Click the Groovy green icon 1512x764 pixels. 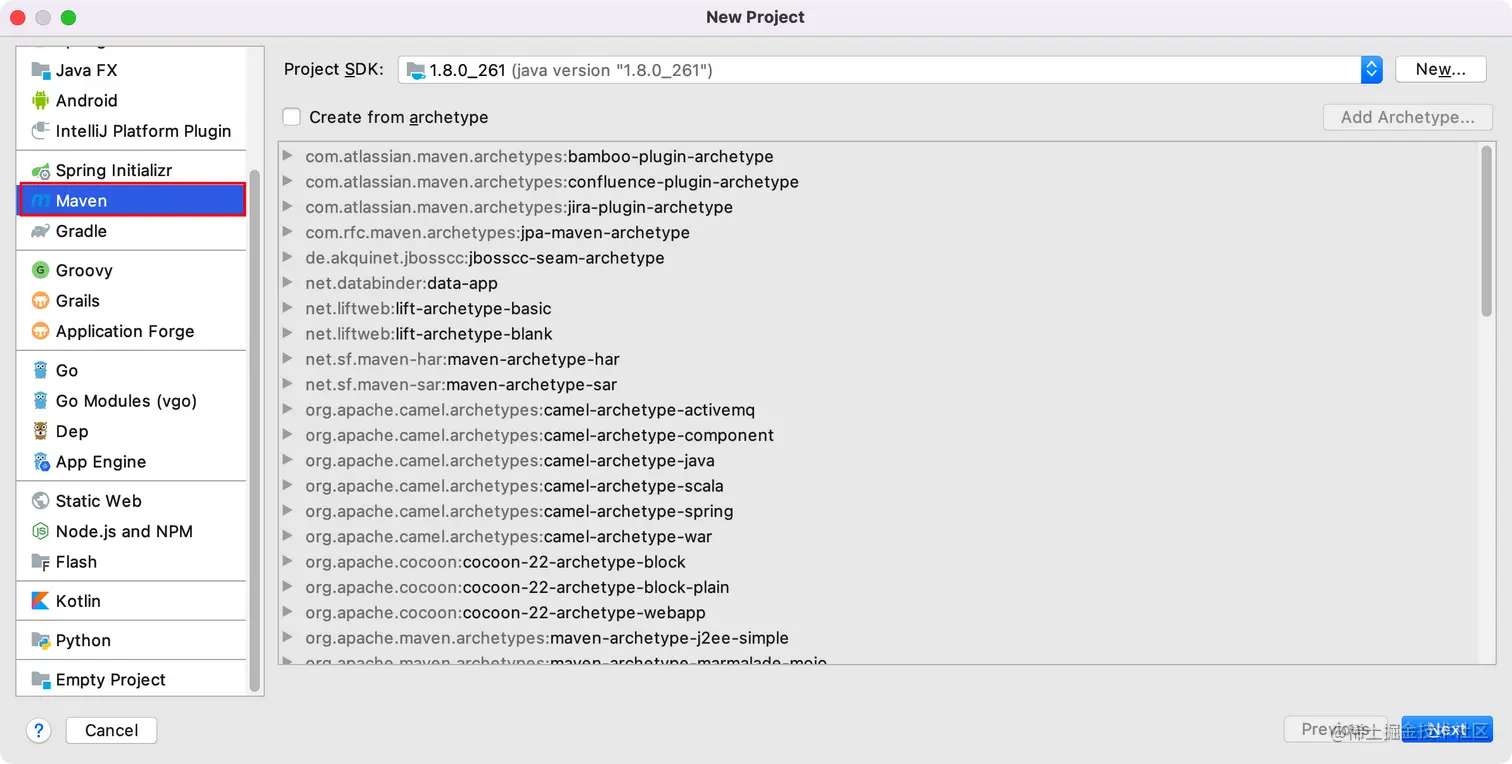[40, 270]
